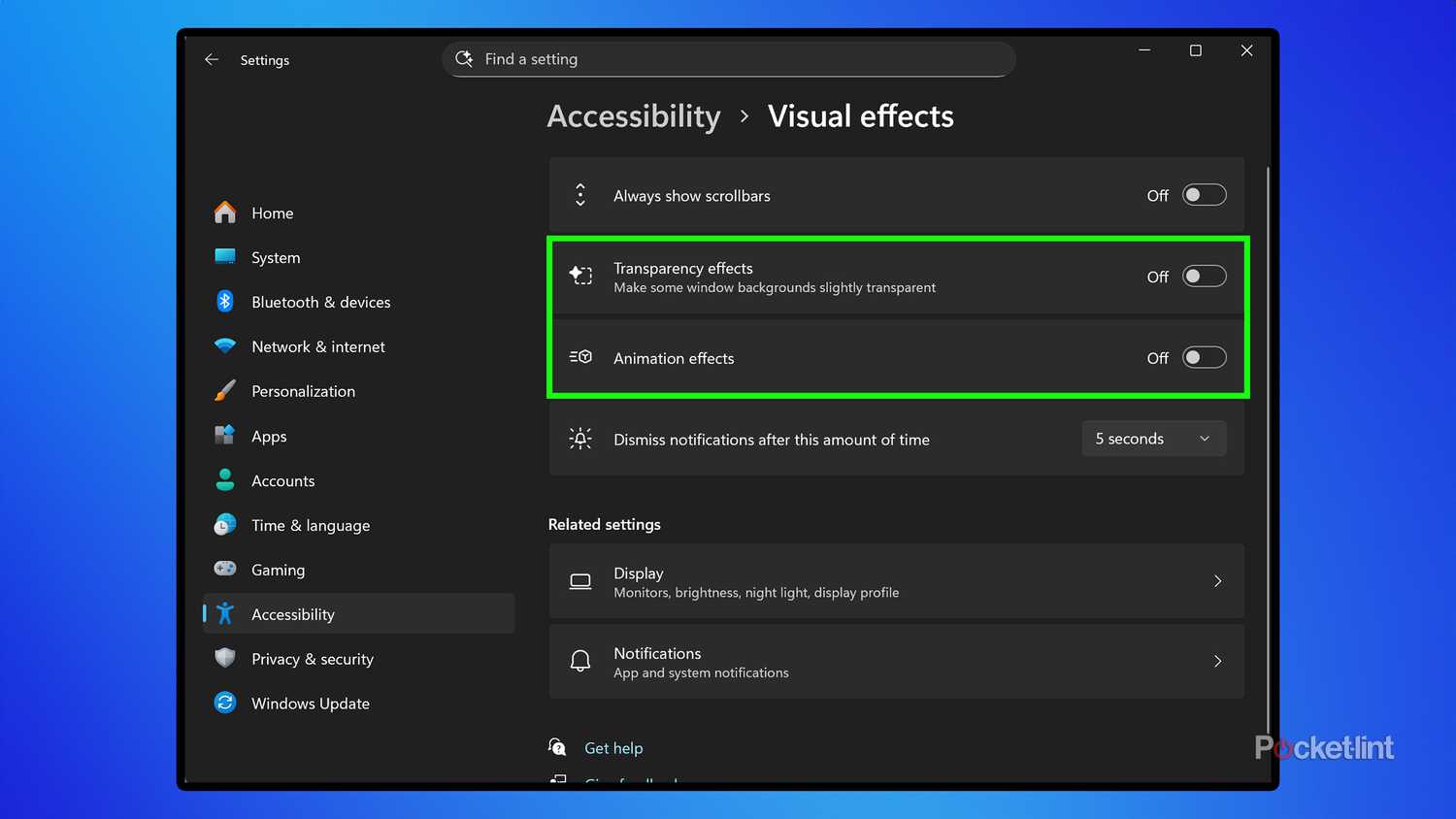Click the Windows Update refresh icon
Screen dimensions: 1456x819
coord(225,704)
